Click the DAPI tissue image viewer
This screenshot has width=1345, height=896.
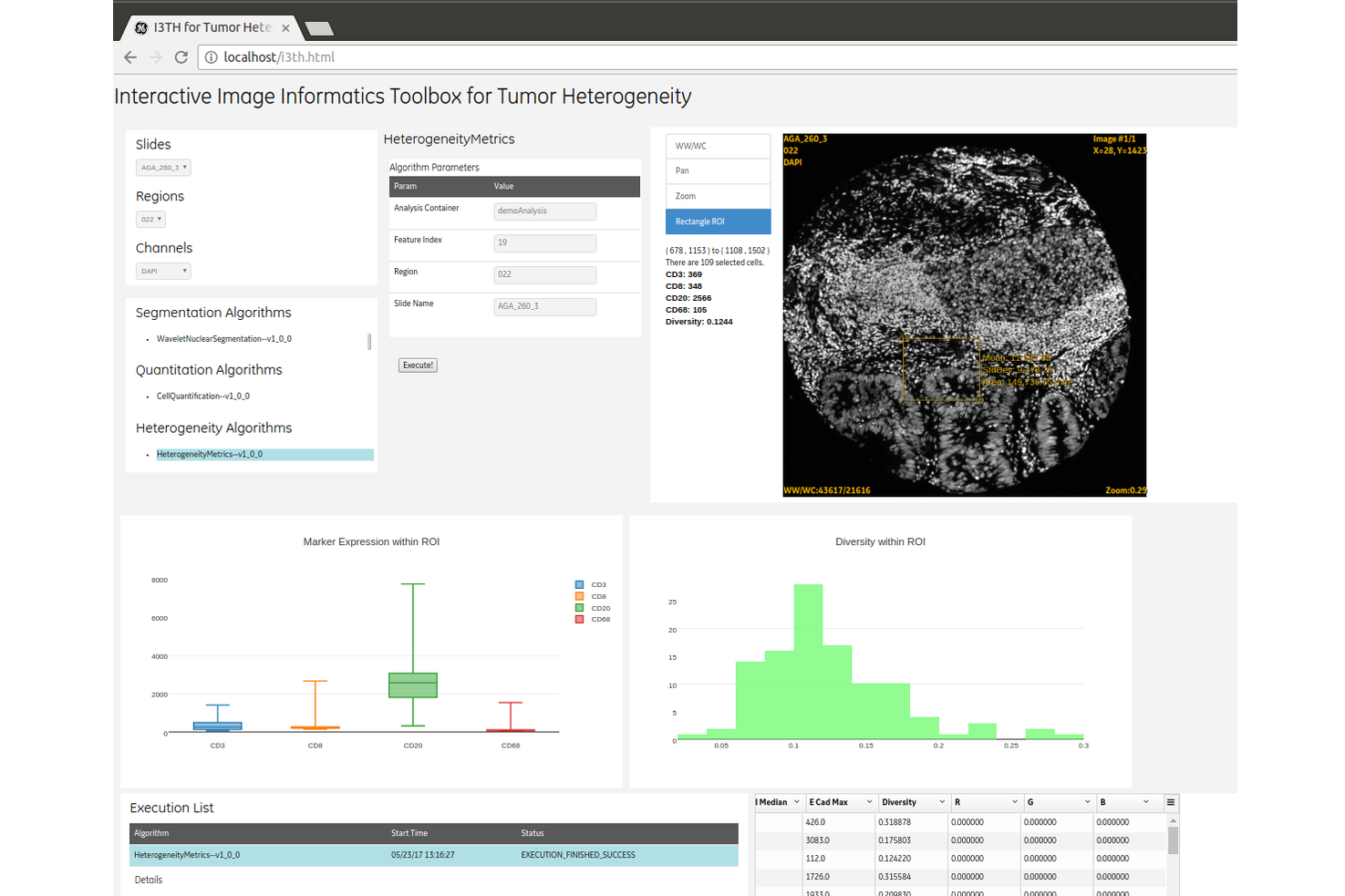(965, 315)
